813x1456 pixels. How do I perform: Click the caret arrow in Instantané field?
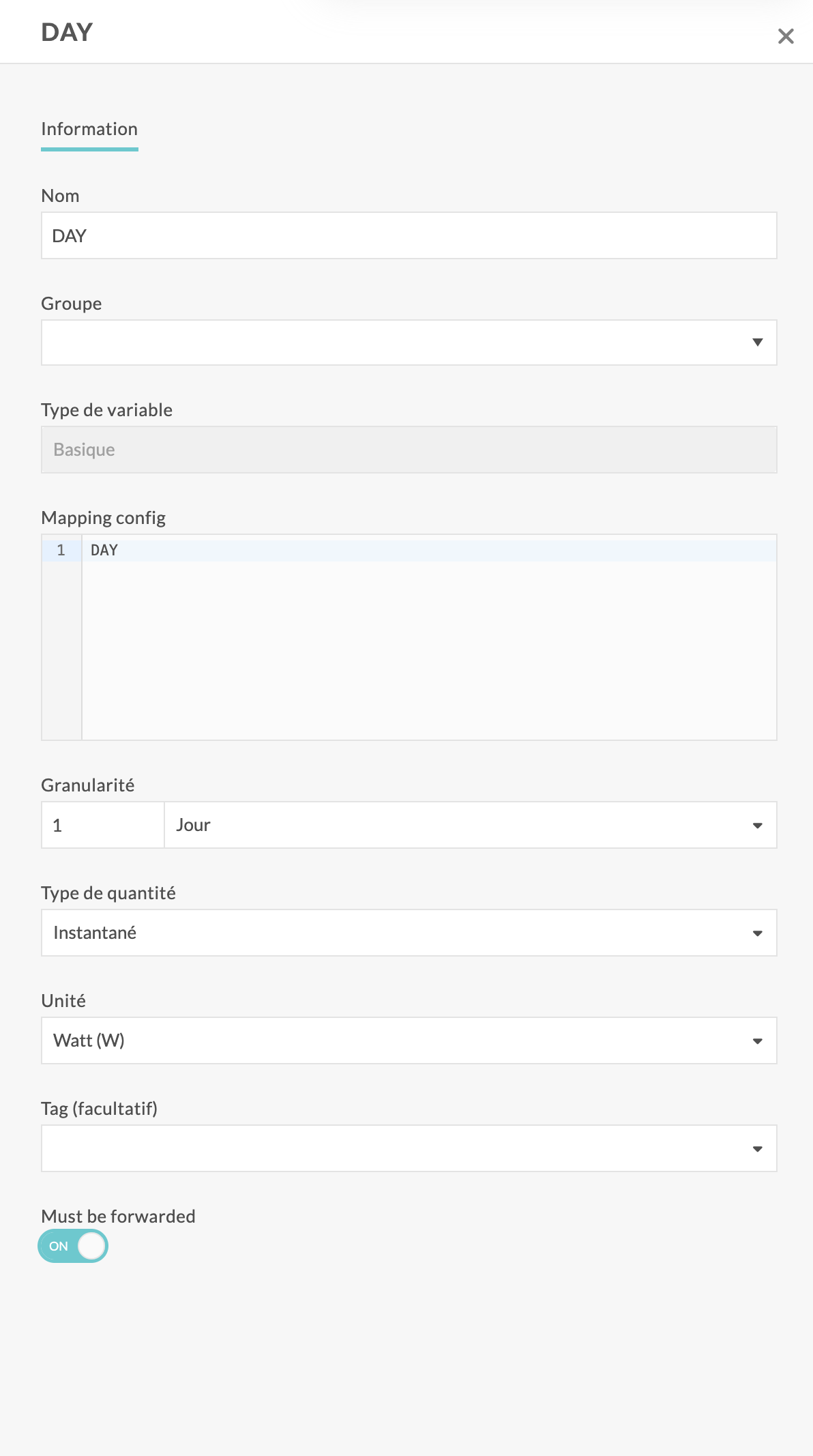(x=757, y=933)
